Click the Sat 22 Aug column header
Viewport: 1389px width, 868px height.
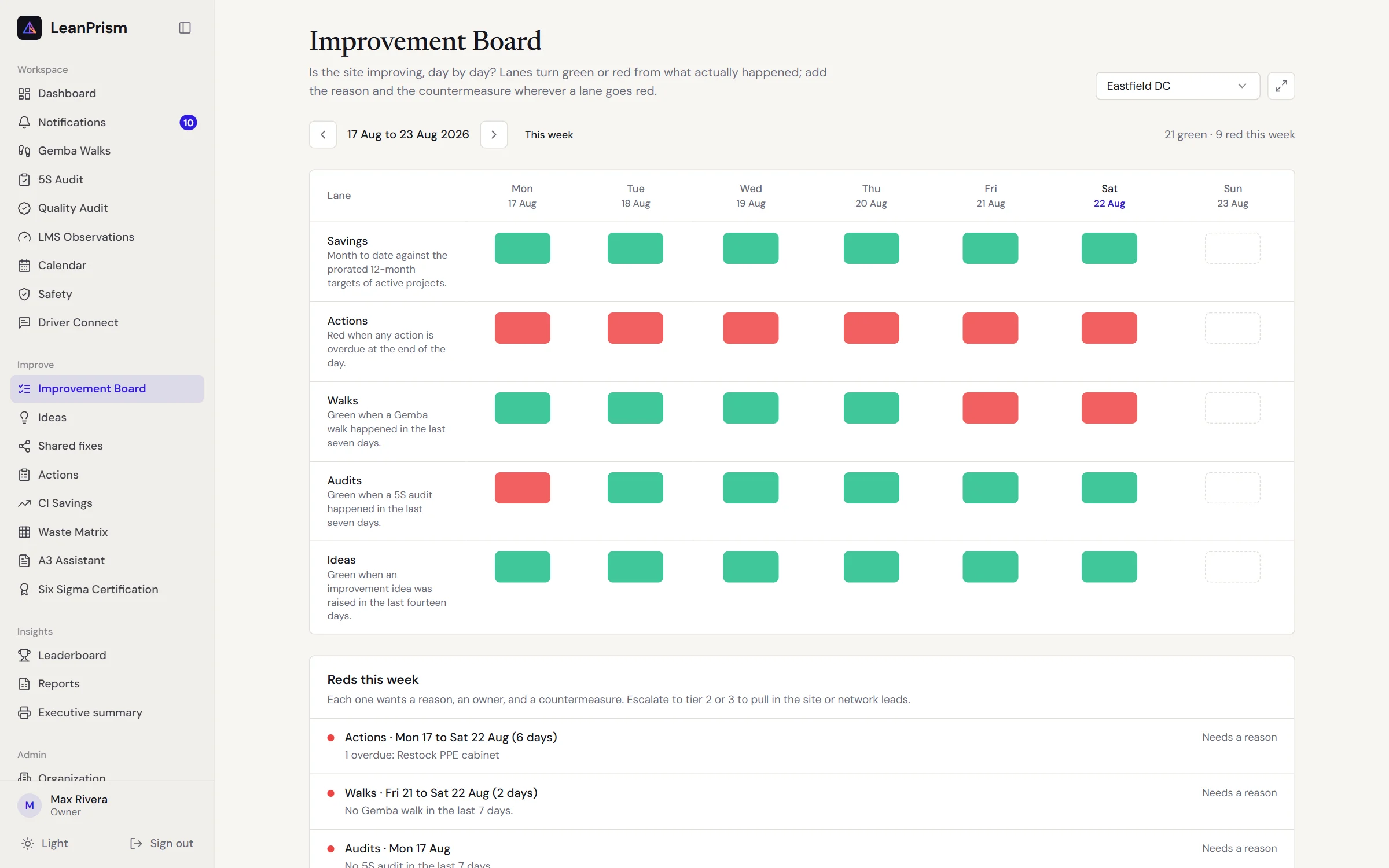(1109, 196)
